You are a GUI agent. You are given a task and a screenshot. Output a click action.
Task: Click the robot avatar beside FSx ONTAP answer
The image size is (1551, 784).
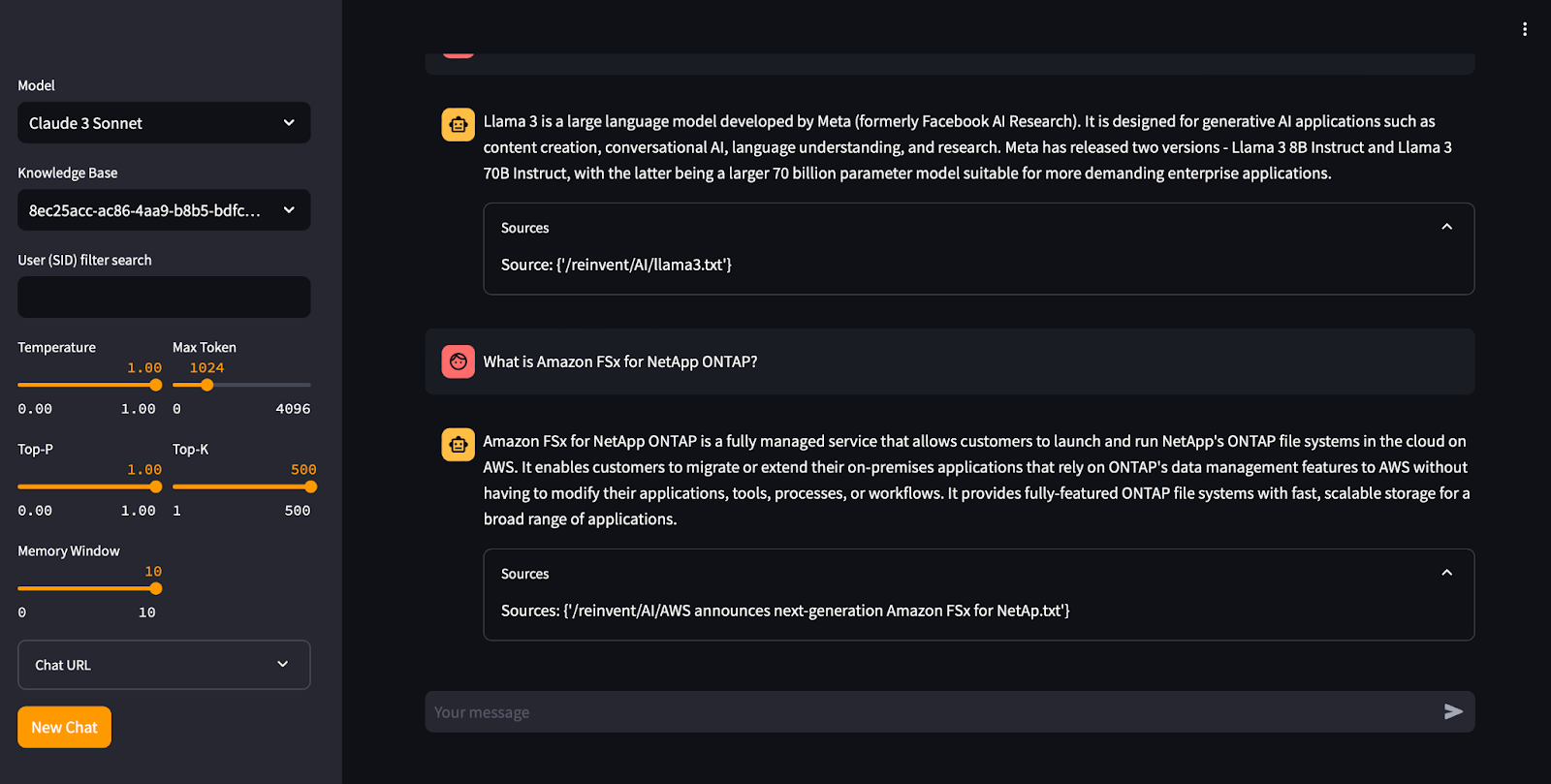[459, 444]
